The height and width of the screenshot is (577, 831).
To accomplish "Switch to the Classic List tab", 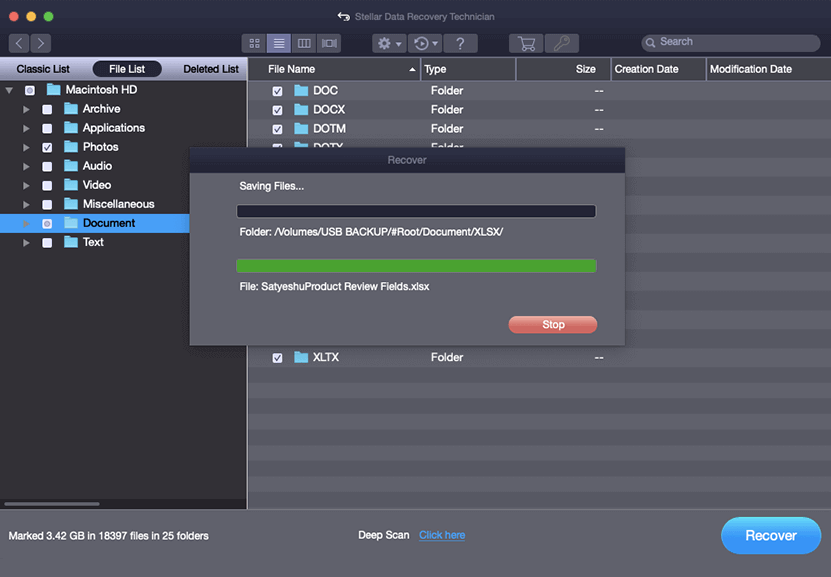I will coord(43,69).
